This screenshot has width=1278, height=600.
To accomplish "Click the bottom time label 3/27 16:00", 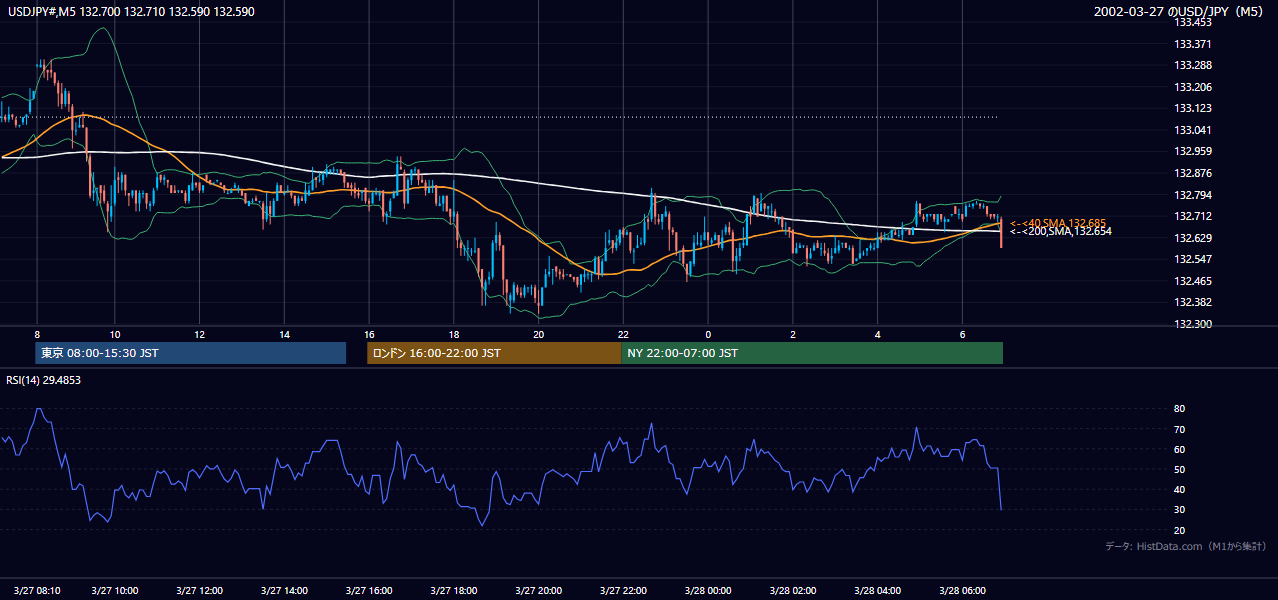I will coord(369,590).
